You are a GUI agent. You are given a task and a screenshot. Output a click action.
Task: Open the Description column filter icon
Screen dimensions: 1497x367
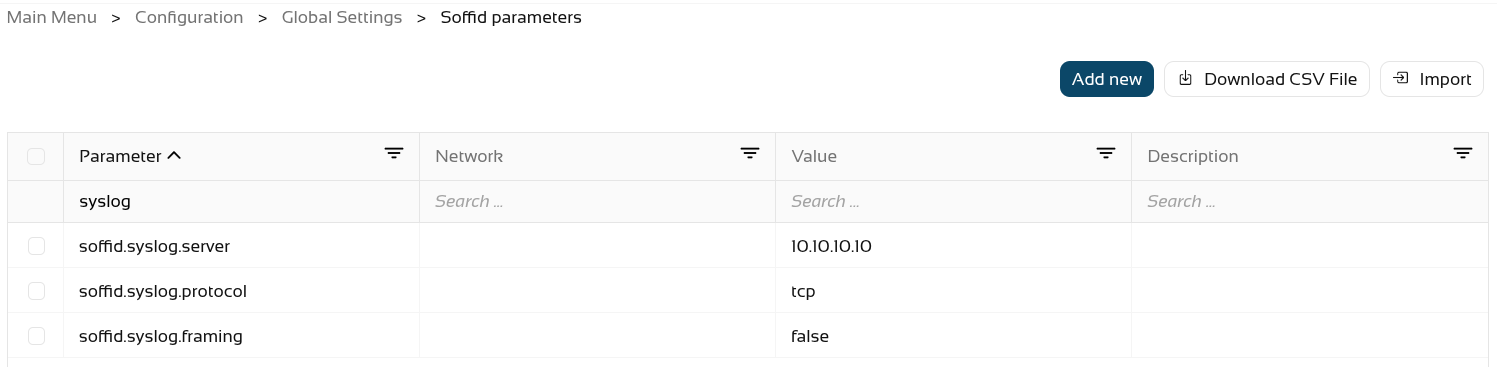coord(1463,153)
